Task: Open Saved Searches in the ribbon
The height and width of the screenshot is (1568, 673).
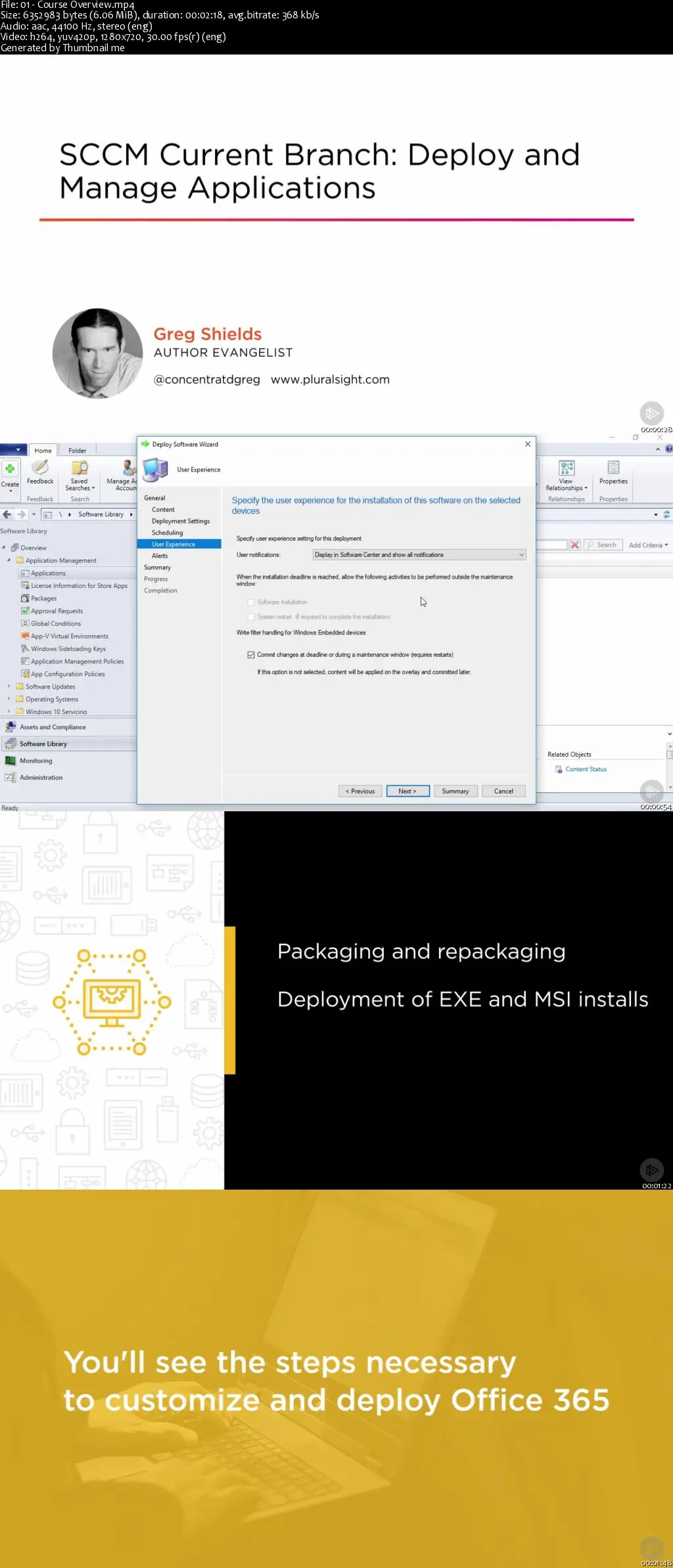Action: tap(80, 475)
